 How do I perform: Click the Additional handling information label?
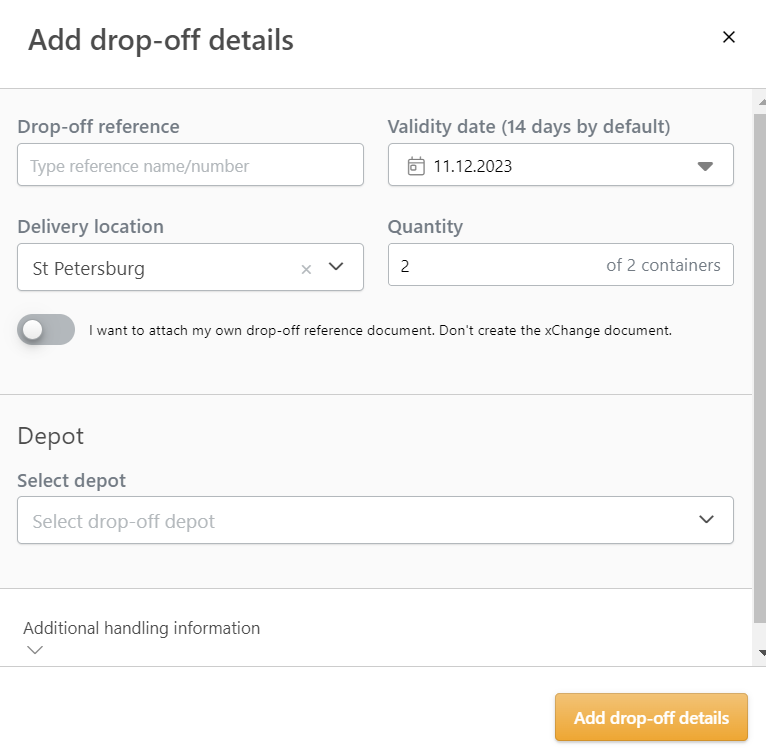(x=141, y=628)
